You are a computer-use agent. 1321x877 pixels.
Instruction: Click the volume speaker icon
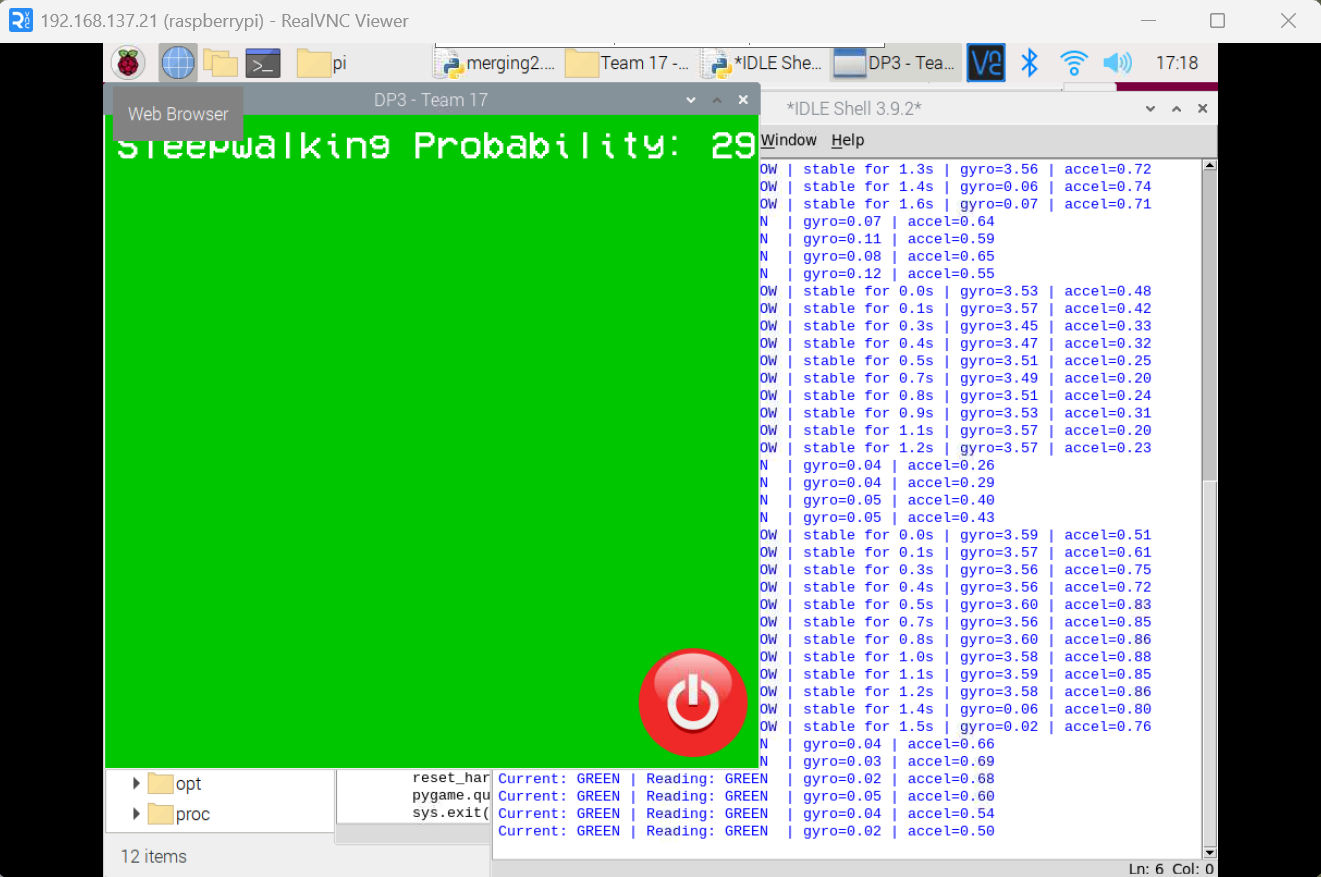click(x=1117, y=62)
